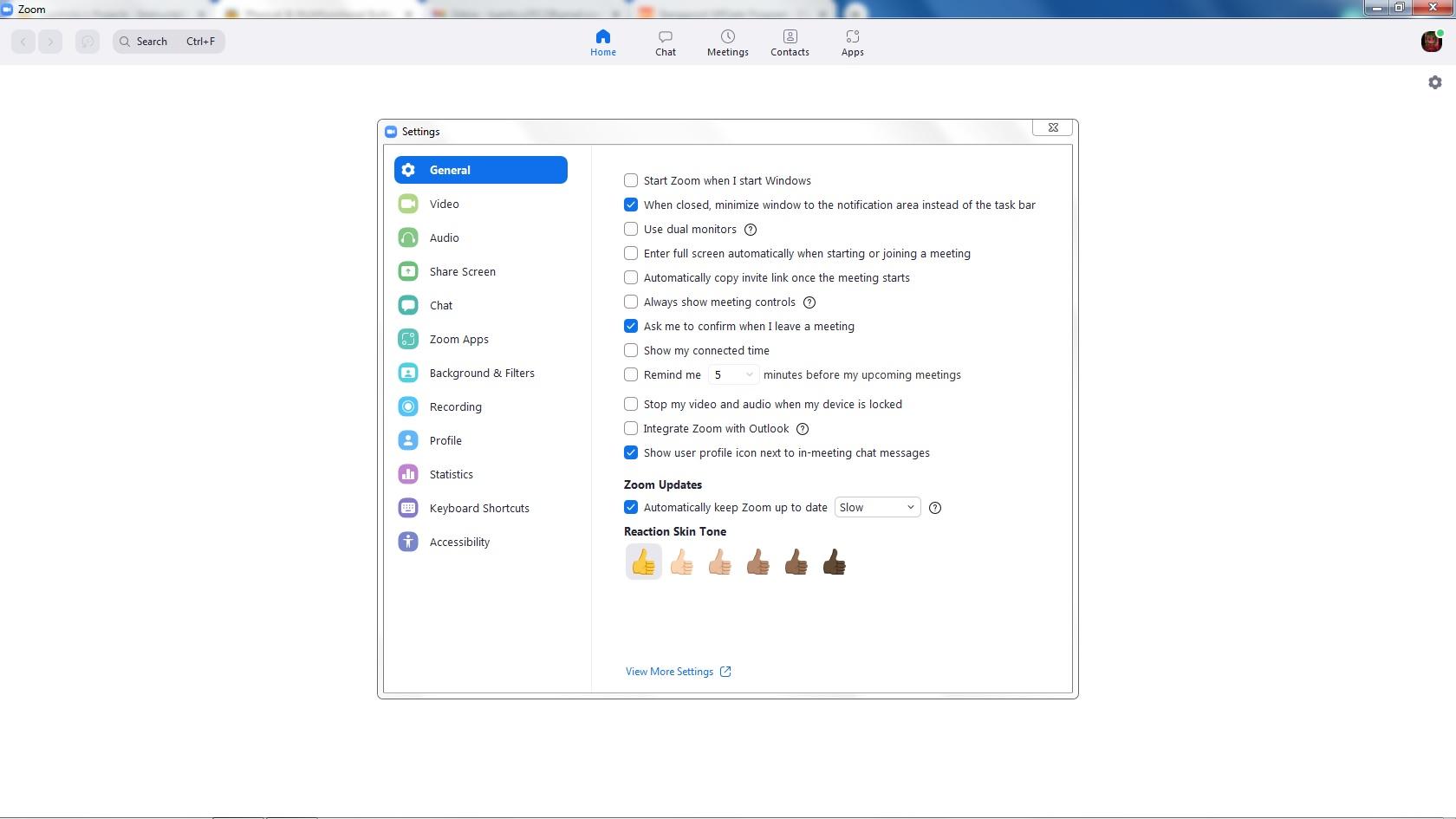Enable enter full screen automatically option
Viewport: 1456px width, 819px height.
631,253
